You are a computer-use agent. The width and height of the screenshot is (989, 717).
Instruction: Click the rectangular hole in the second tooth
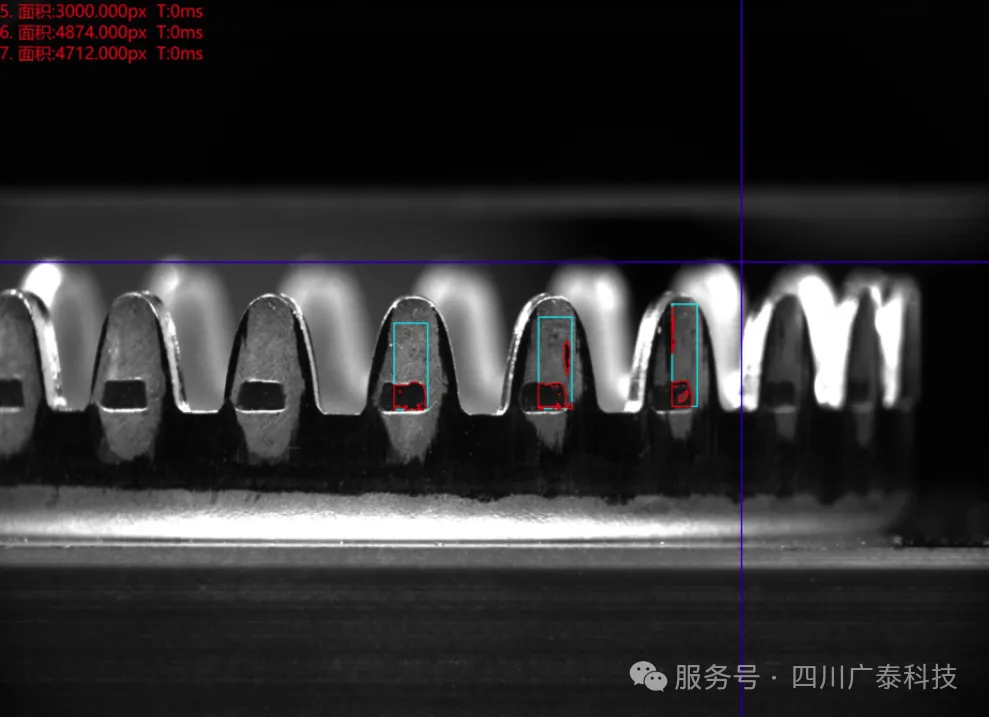[125, 394]
